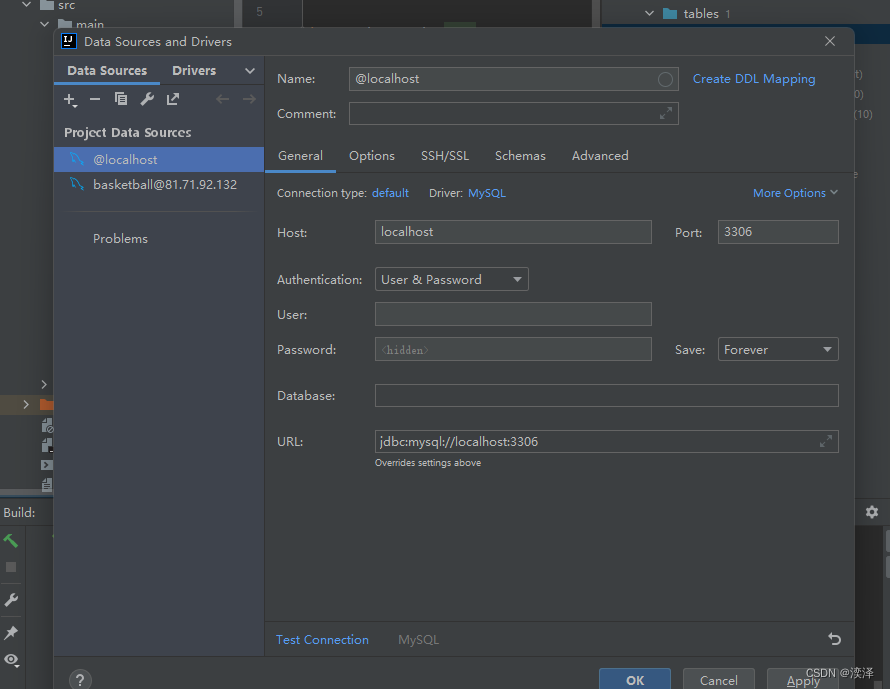Viewport: 890px width, 689px height.
Task: Click the share/export data source icon
Action: [172, 99]
